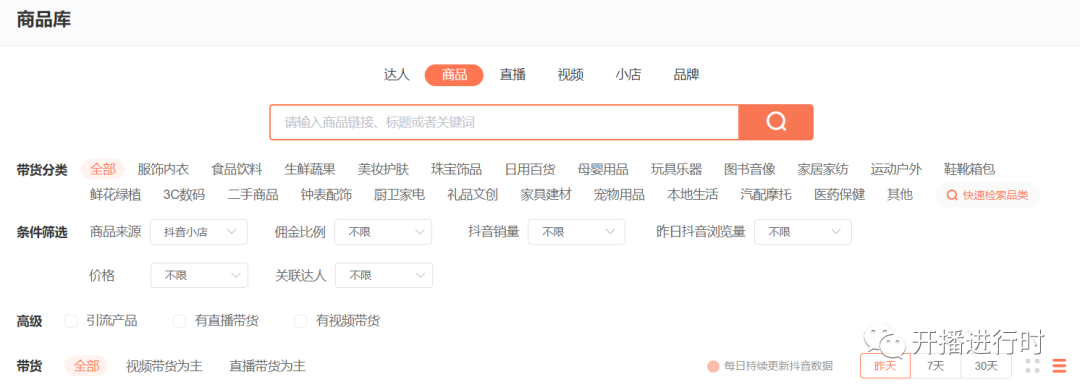Pick the 珠宝饰品 category
Viewport: 1080px width, 390px height.
click(x=457, y=169)
